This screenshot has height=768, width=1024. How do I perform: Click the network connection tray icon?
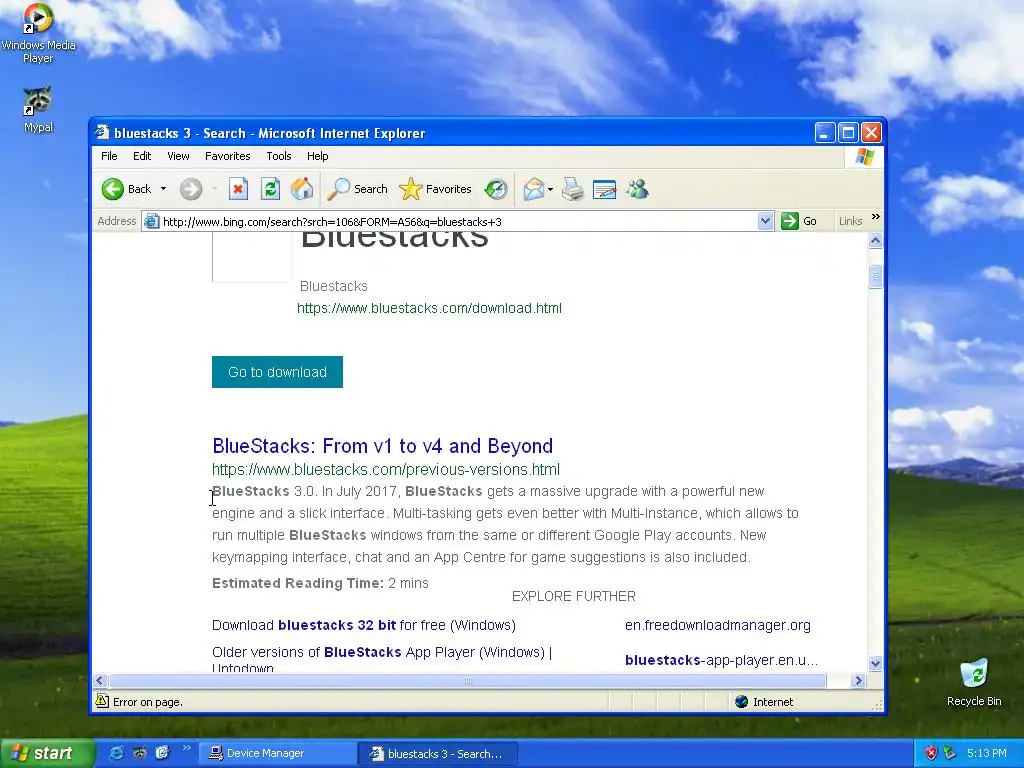[950, 753]
